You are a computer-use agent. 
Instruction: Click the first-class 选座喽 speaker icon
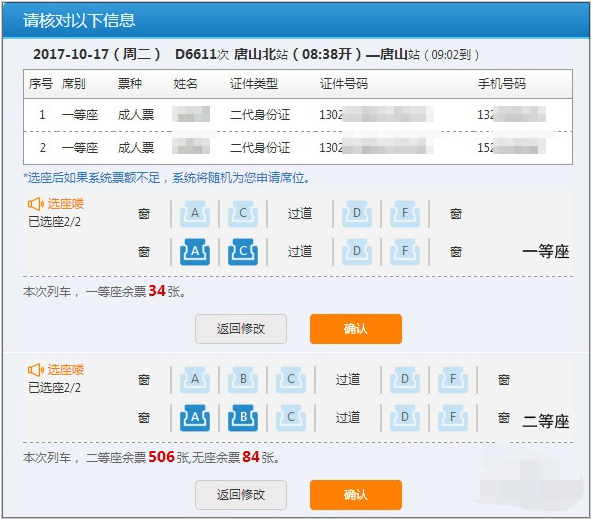[x=36, y=204]
